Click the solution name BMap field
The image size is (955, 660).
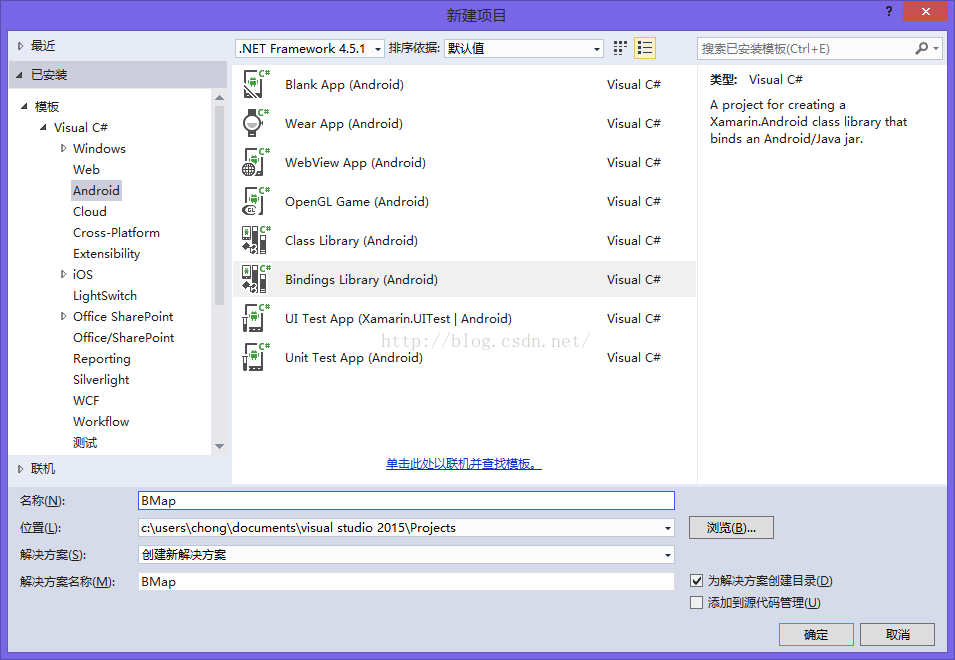(406, 581)
